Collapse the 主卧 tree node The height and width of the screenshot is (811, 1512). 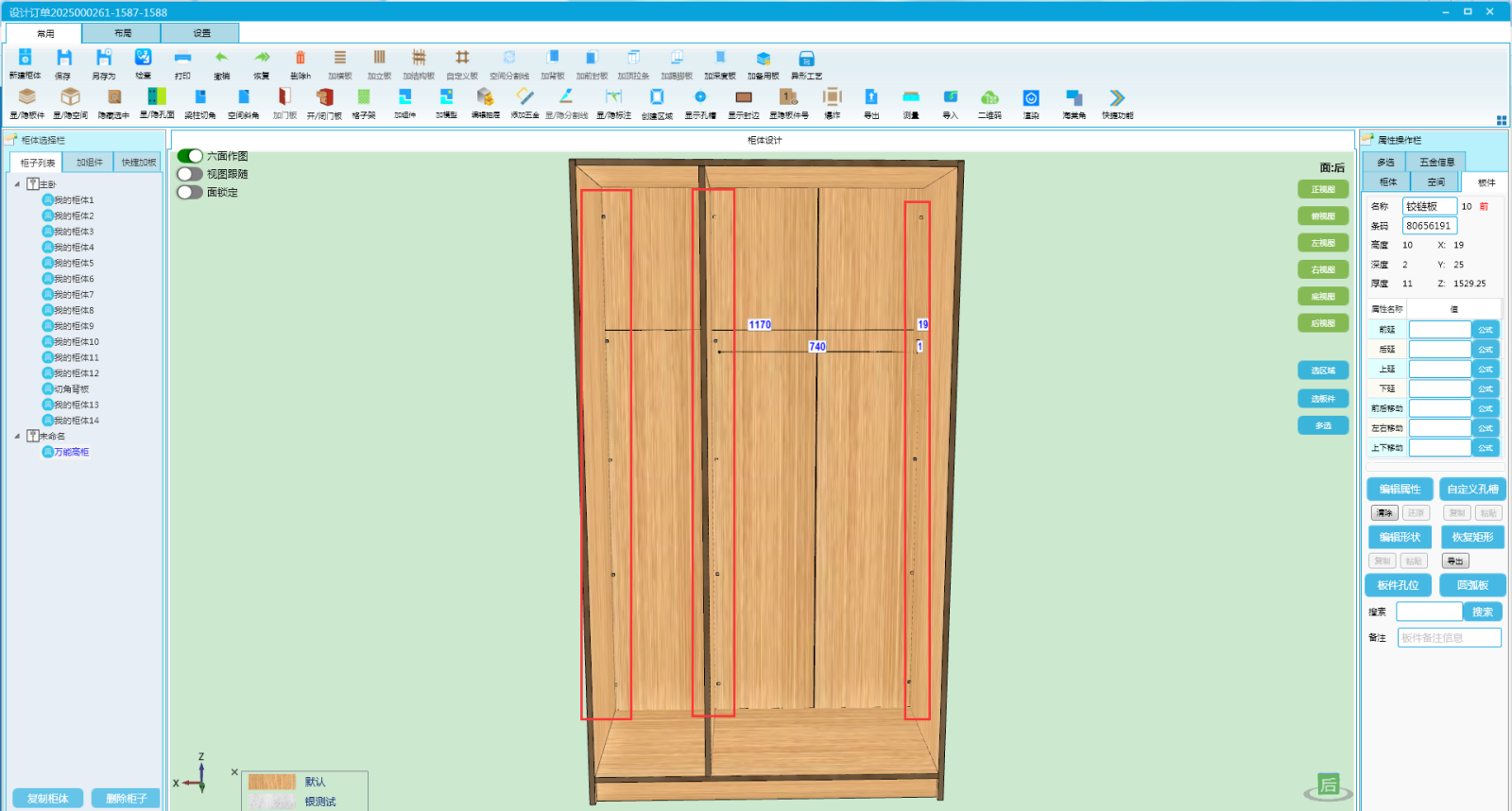[x=17, y=184]
